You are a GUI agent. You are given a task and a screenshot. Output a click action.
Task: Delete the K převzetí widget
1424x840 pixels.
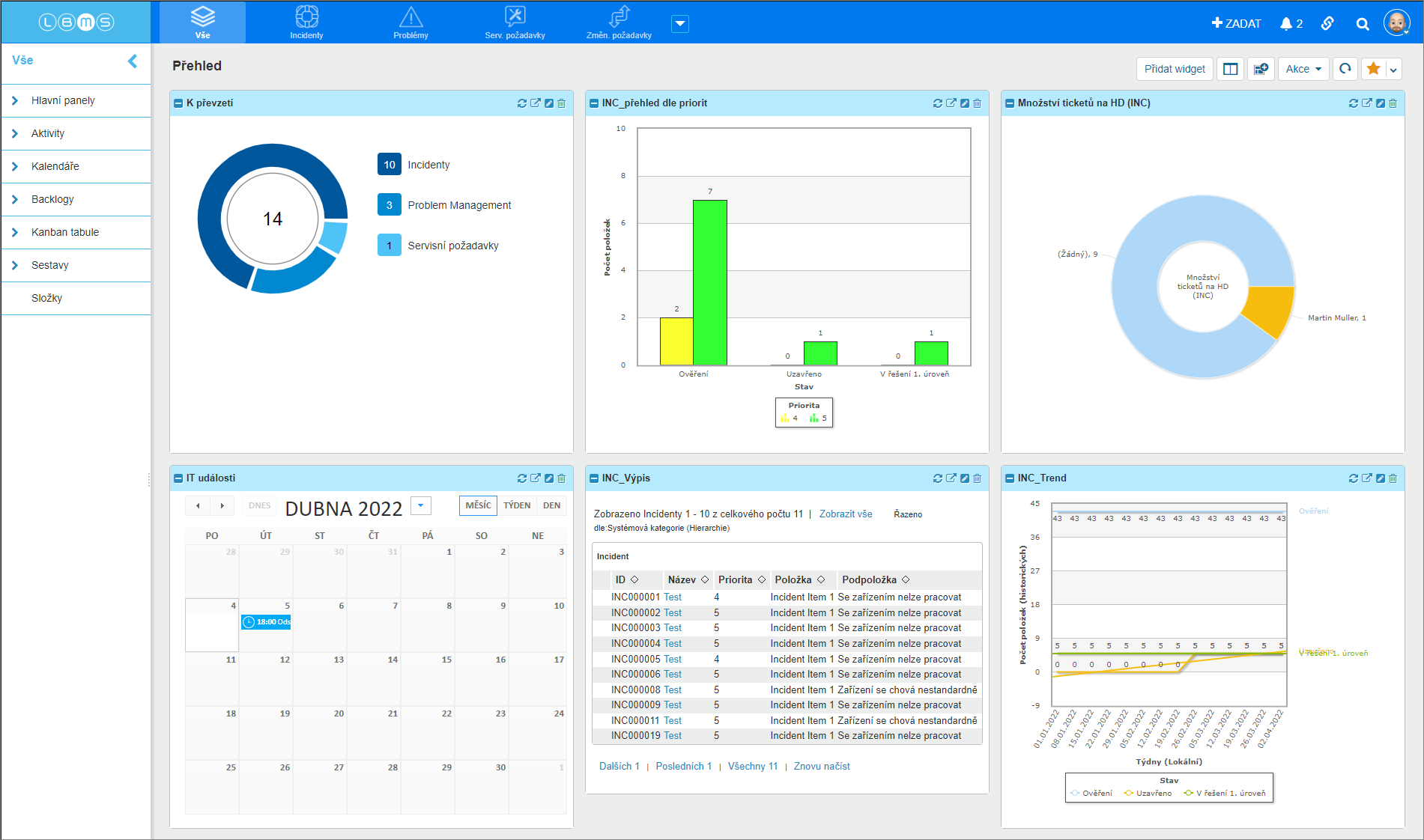click(x=562, y=103)
